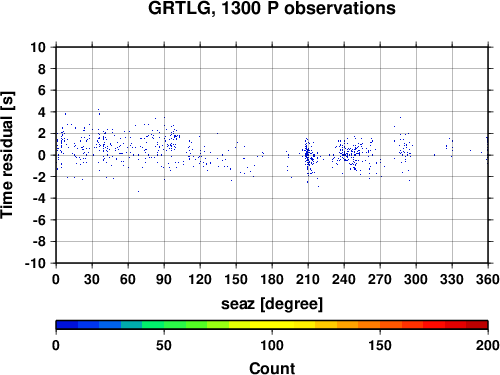Click the x-axis tick label 360
This screenshot has width=500, height=375.
[488, 279]
